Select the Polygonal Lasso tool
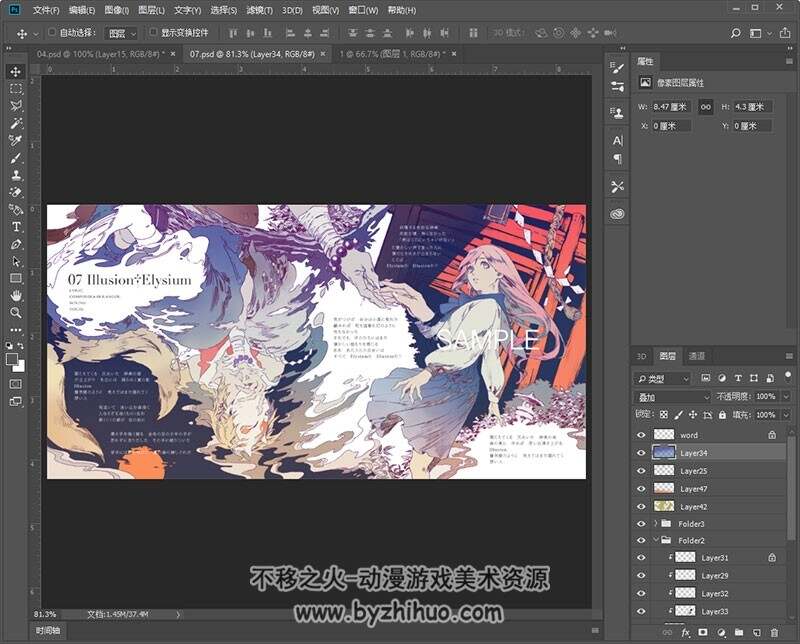Screen dimensions: 800x644 click(16, 106)
